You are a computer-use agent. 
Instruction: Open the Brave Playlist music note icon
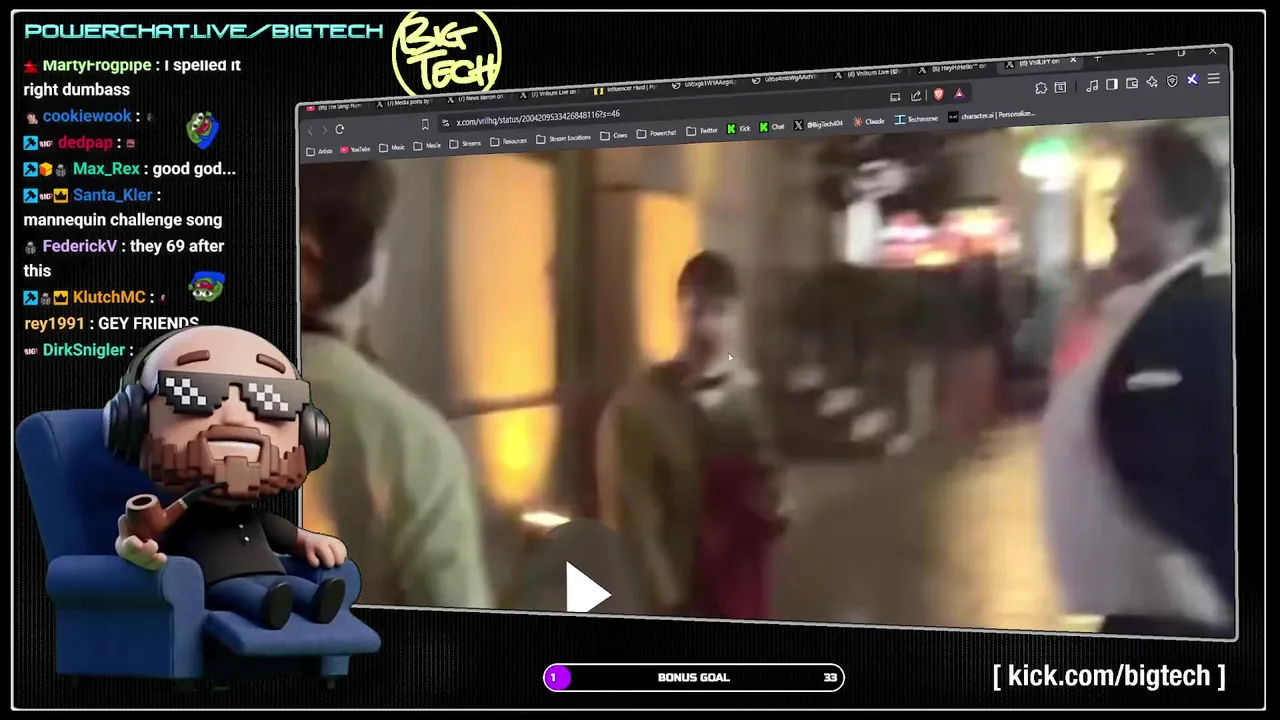[1092, 86]
